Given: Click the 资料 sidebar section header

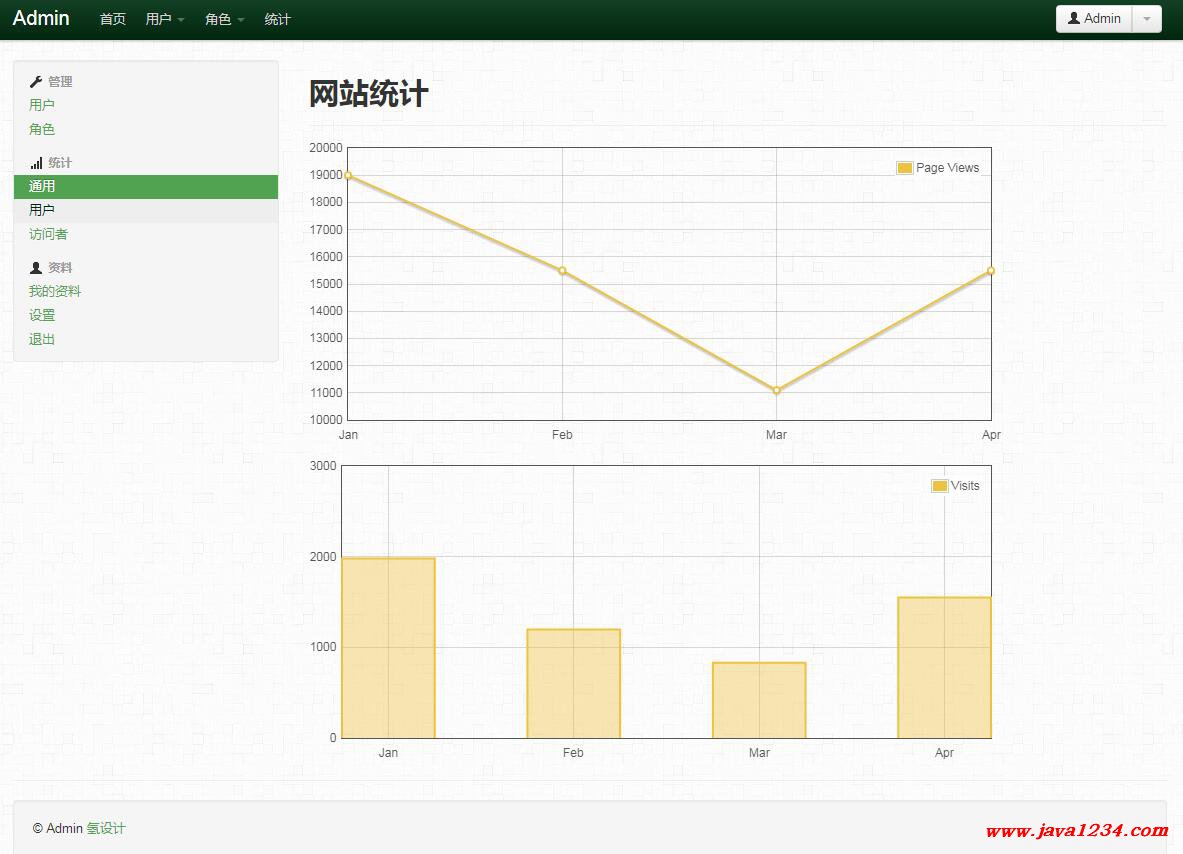Looking at the screenshot, I should 60,268.
